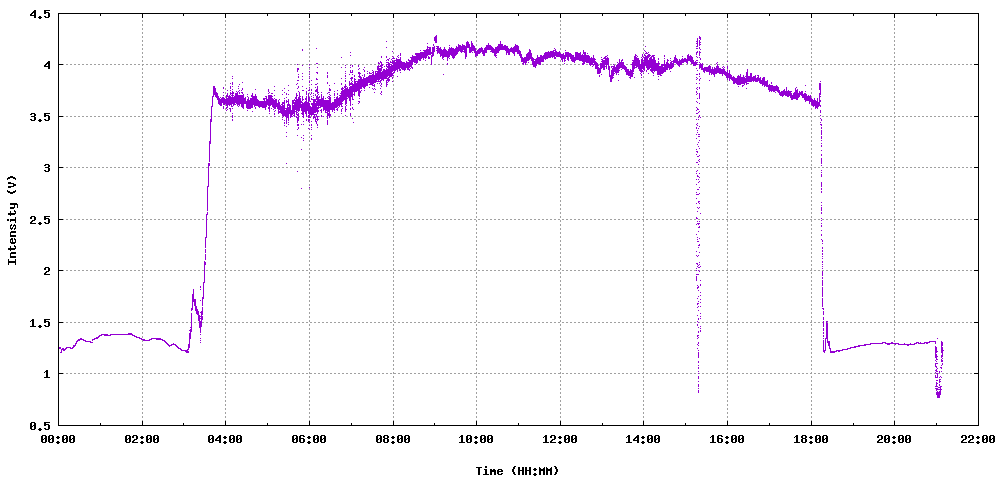Click the 'Intensity (V)' y-axis title
This screenshot has width=1000, height=480.
11,219
